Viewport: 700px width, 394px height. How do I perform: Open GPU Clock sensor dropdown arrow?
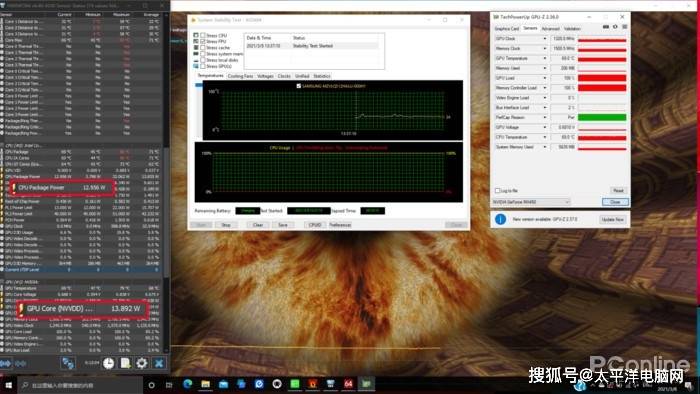click(545, 39)
